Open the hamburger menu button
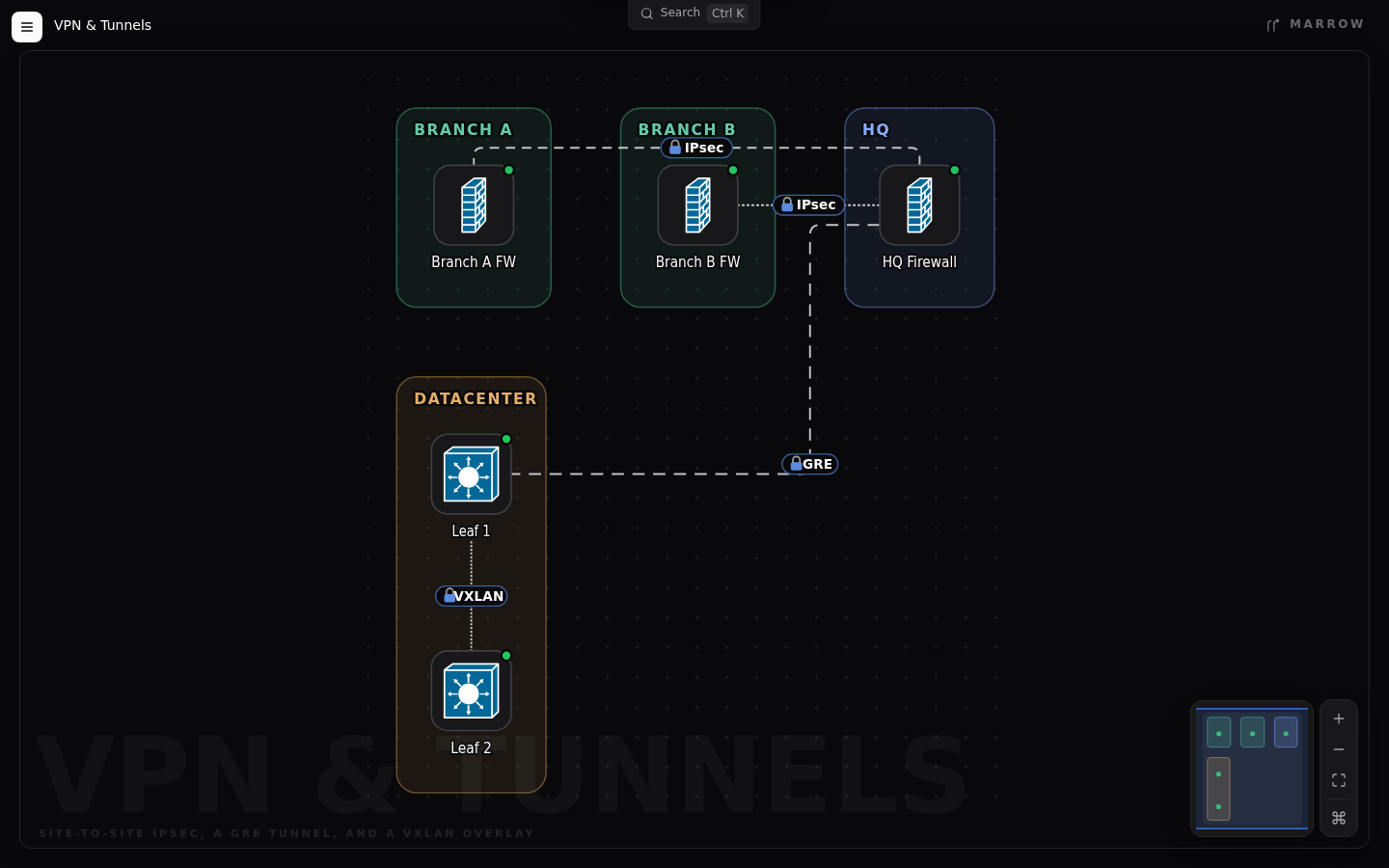 click(x=27, y=27)
